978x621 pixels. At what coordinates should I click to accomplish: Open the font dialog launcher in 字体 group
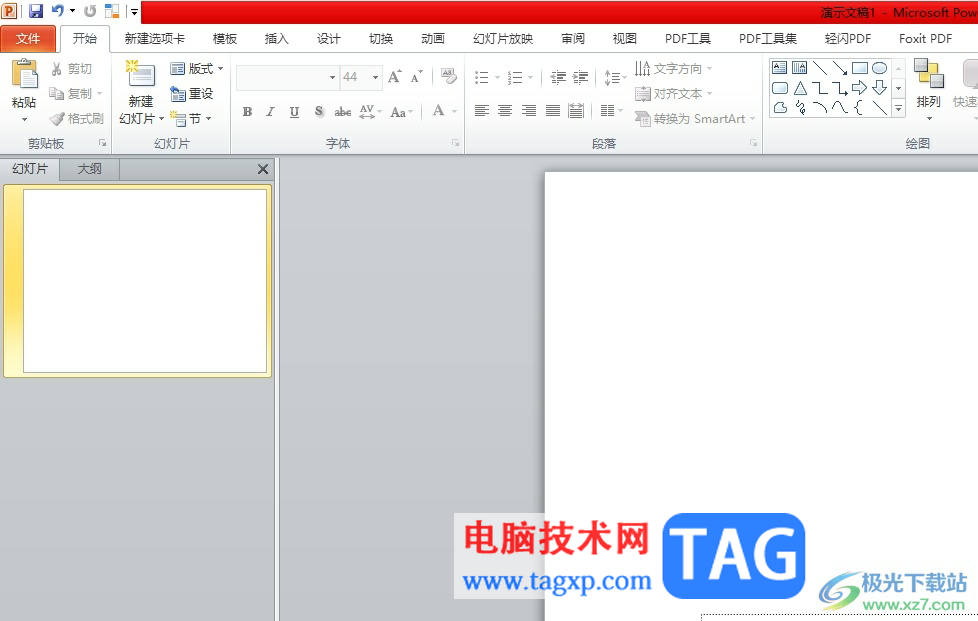pos(456,143)
